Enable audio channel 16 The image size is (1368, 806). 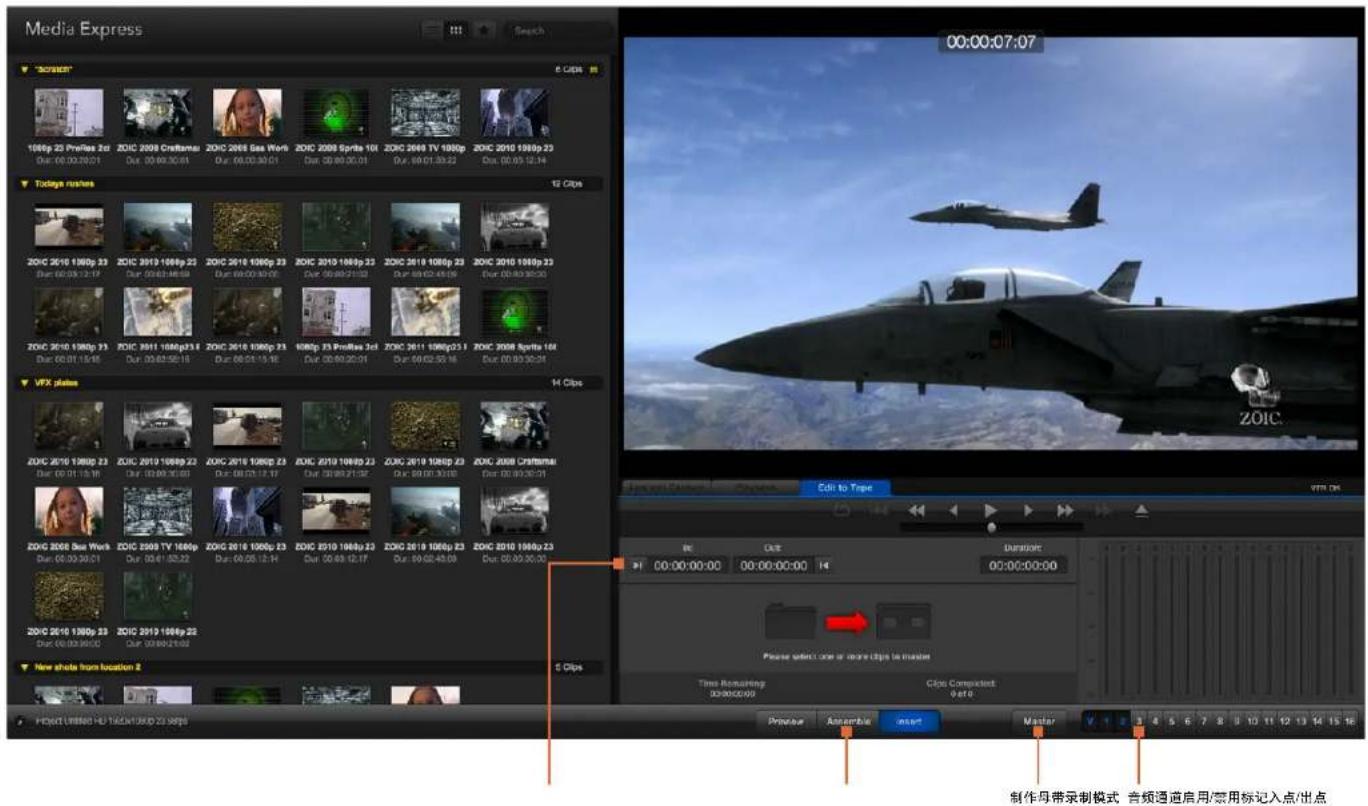point(1350,721)
